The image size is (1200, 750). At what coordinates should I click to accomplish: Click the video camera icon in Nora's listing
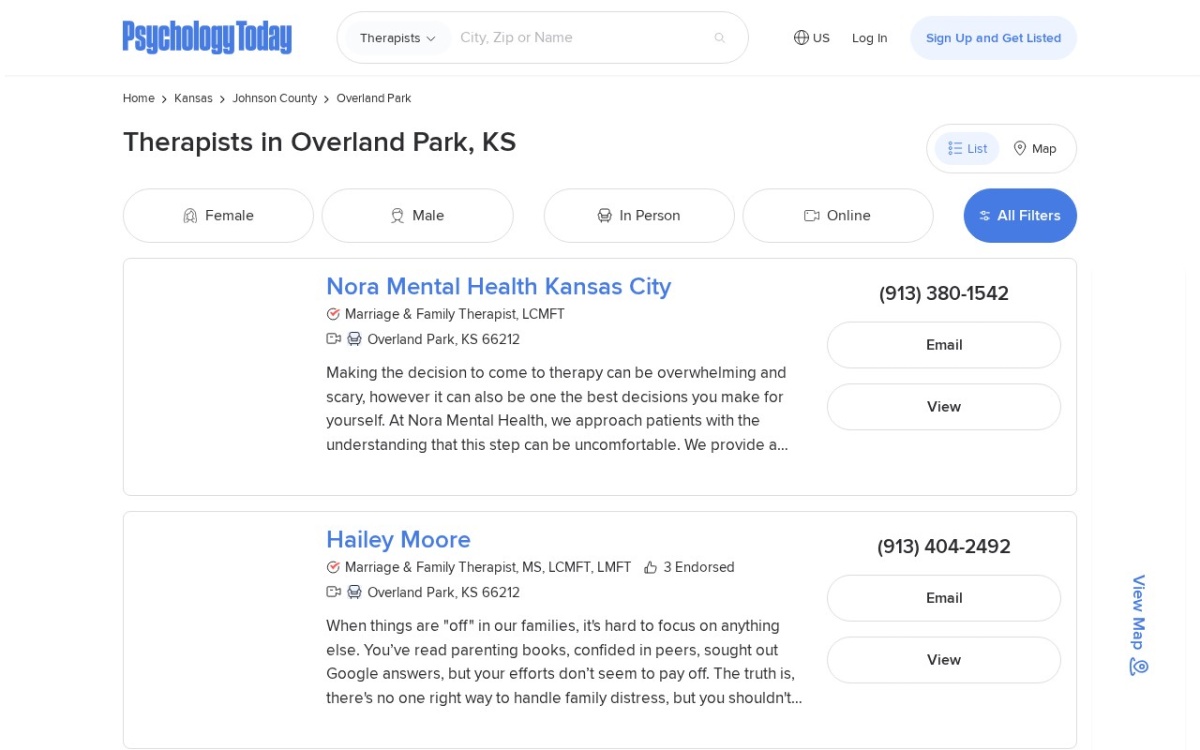tap(334, 339)
